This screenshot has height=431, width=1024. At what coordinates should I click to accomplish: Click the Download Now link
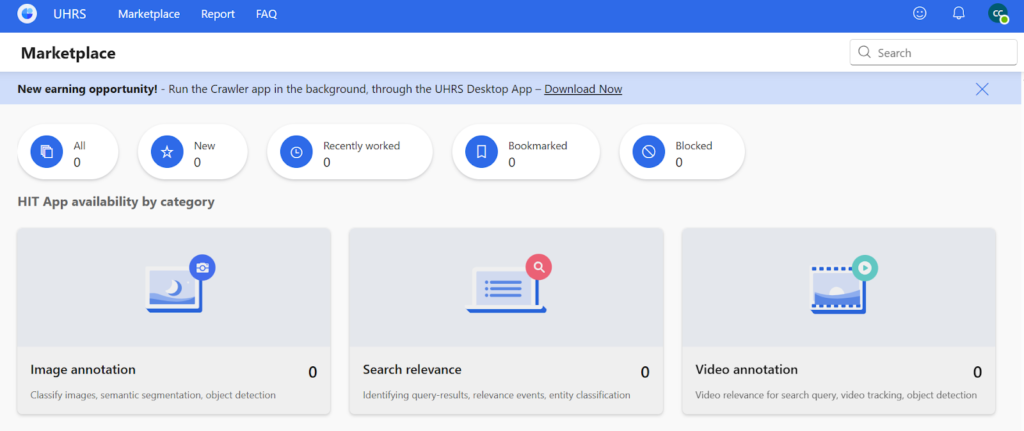tap(583, 89)
